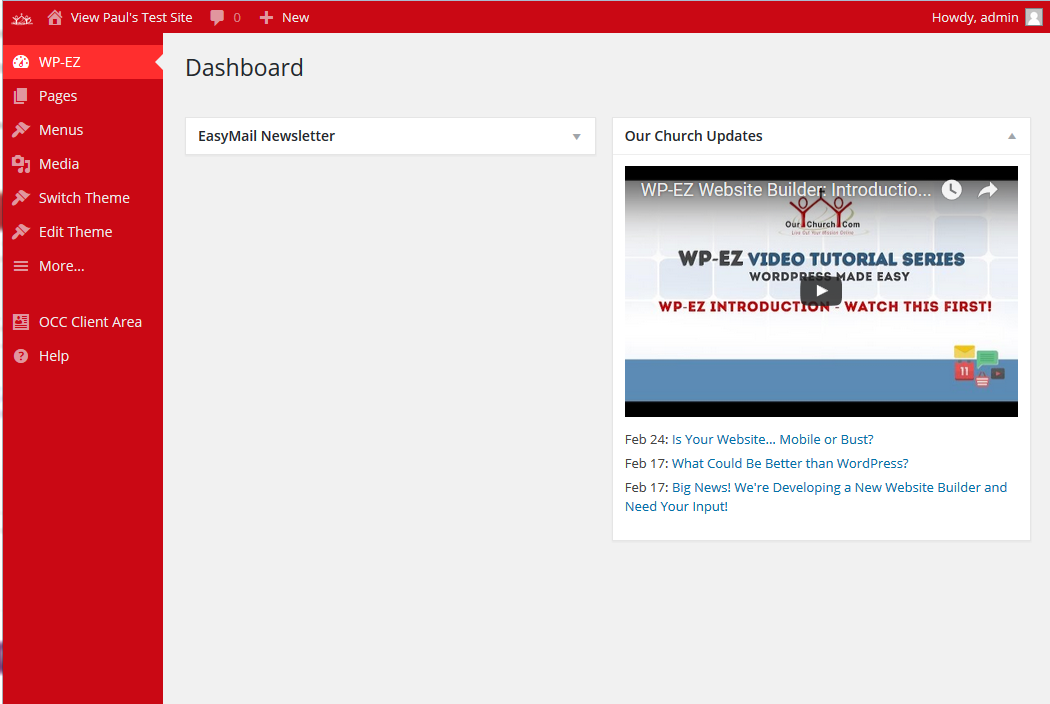Click the Help question mark icon
The height and width of the screenshot is (704, 1050).
21,356
